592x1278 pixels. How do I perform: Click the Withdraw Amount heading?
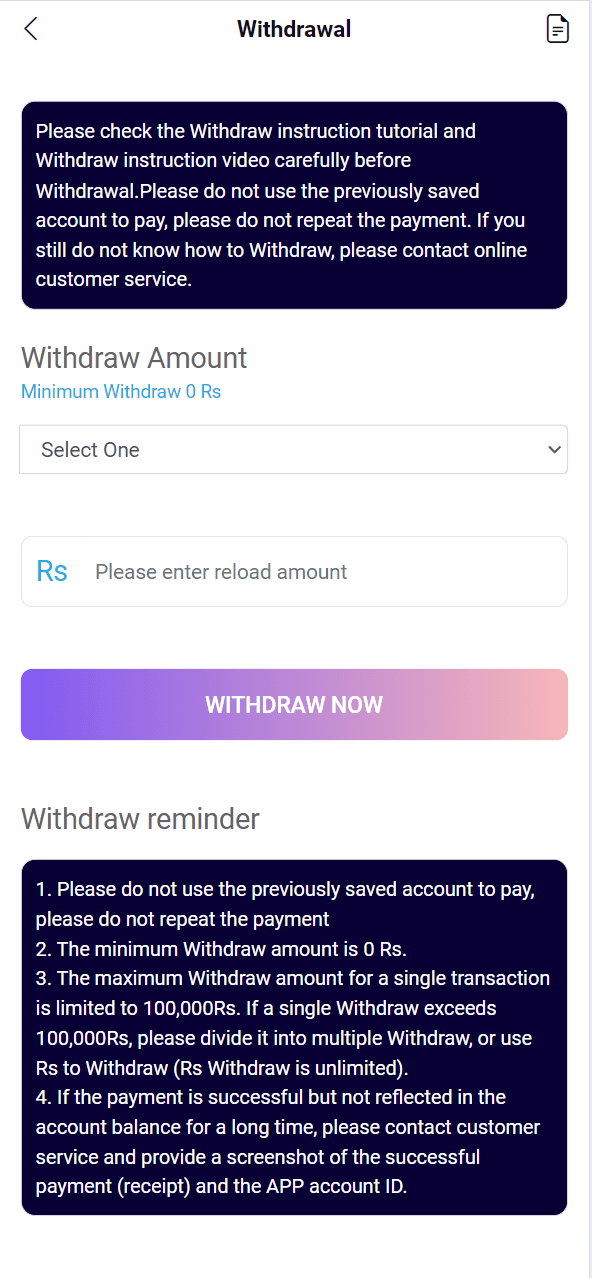click(x=134, y=357)
